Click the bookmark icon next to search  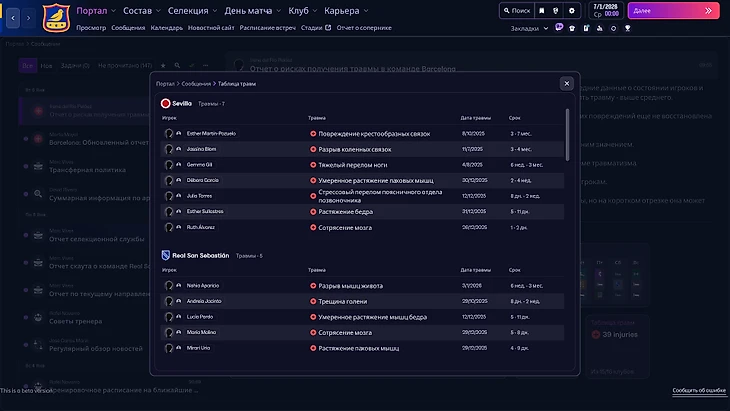pyautogui.click(x=542, y=10)
